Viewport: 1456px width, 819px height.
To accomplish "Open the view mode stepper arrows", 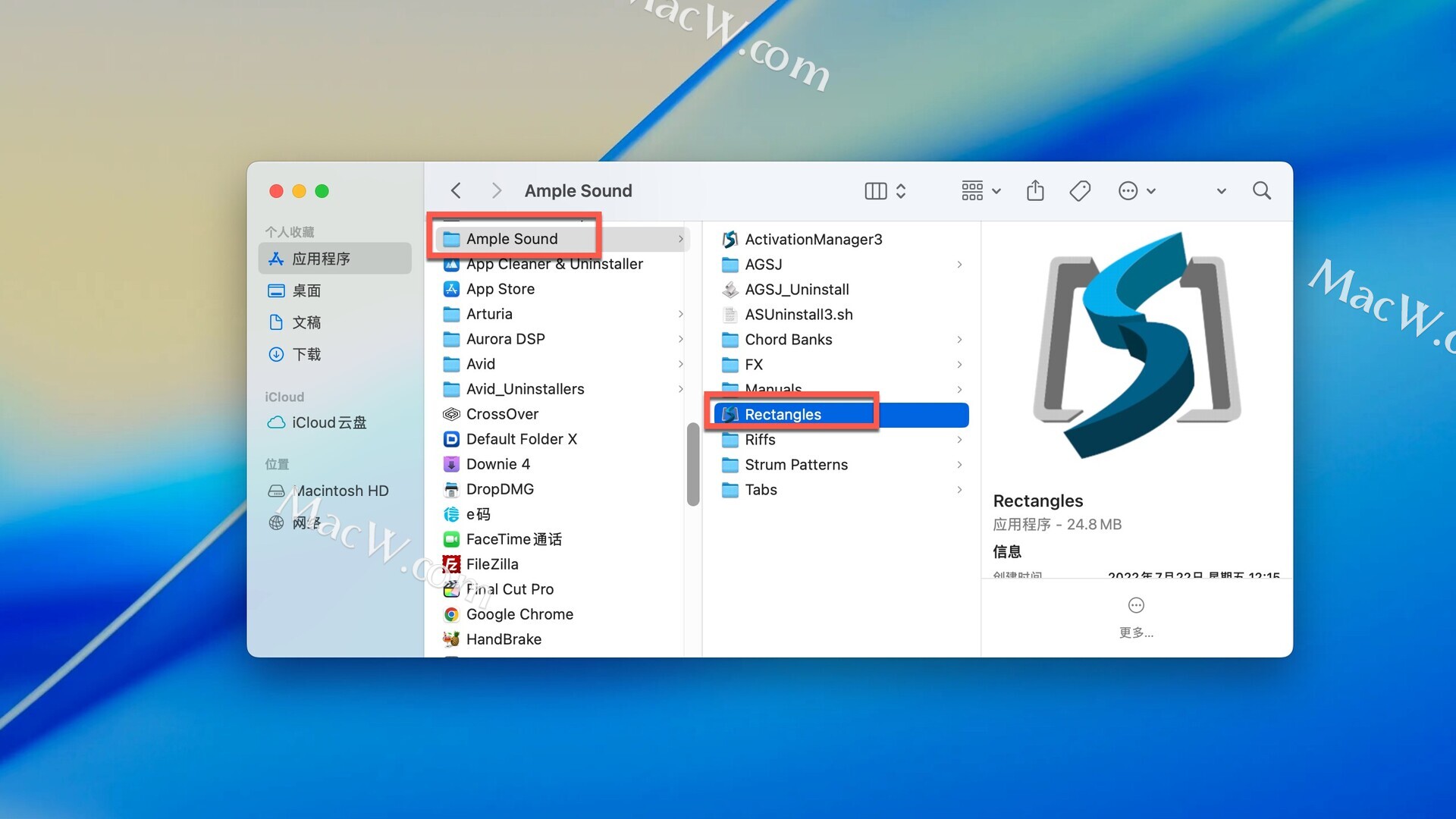I will click(901, 191).
